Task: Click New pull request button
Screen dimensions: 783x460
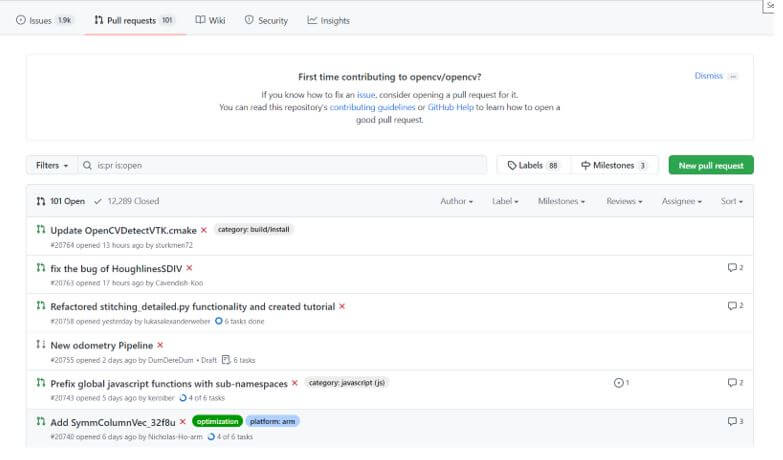Action: coord(711,165)
